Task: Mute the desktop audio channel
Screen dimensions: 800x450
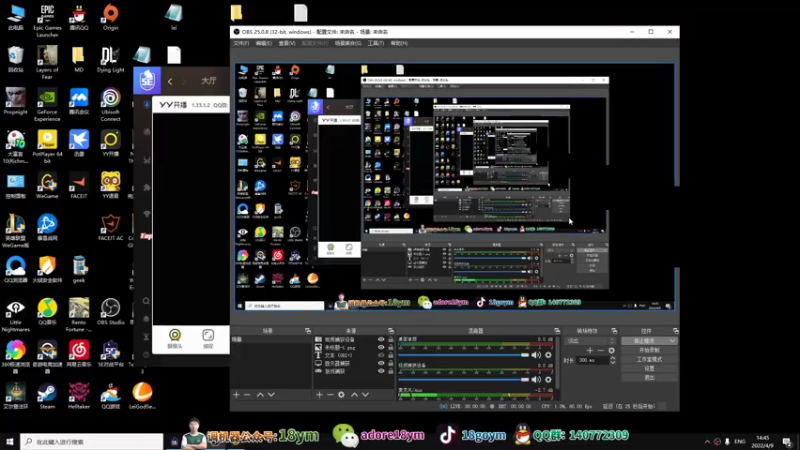Action: pos(536,355)
